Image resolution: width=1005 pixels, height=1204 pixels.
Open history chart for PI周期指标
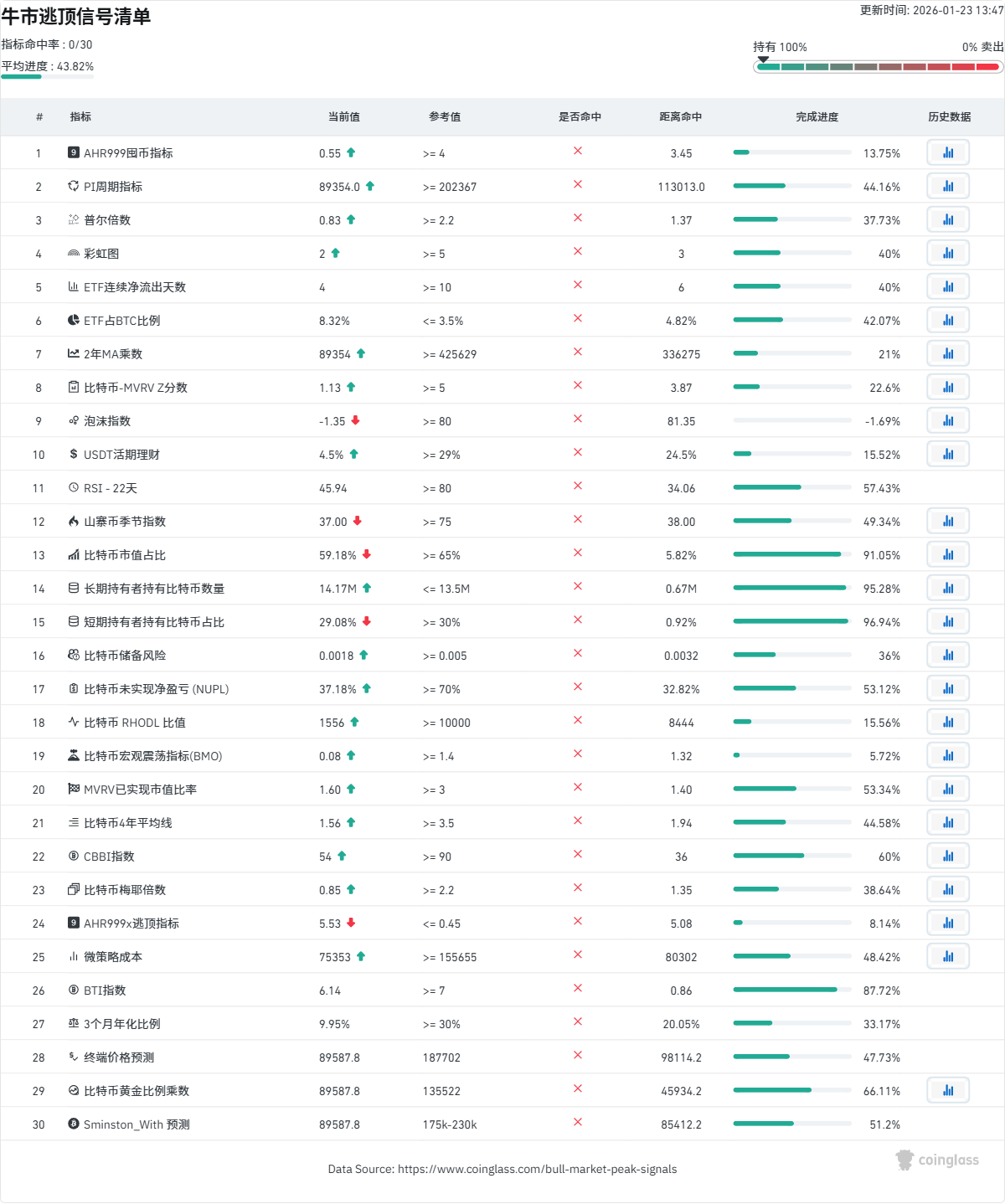click(948, 186)
